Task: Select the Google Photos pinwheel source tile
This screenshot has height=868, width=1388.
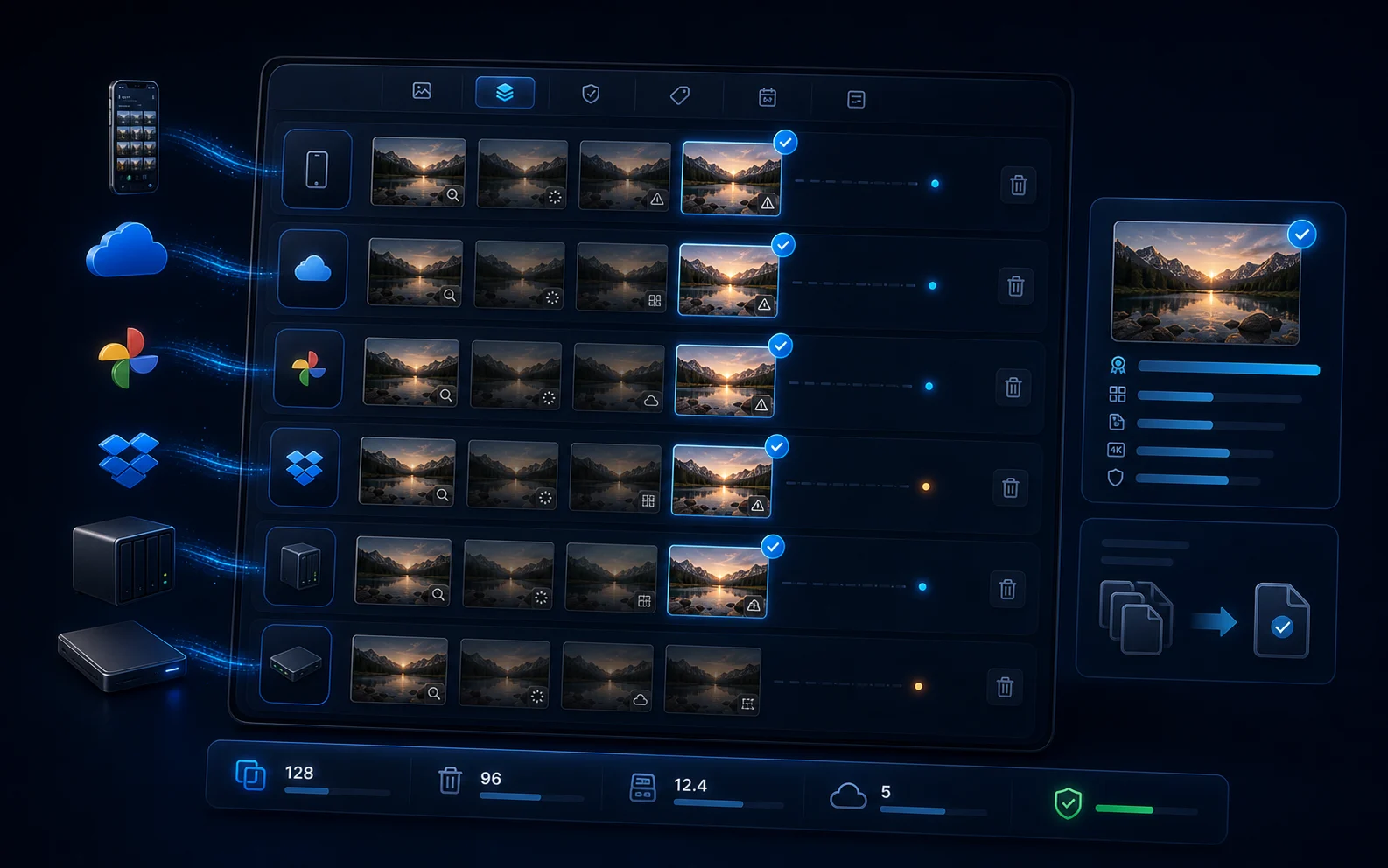Action: [308, 368]
